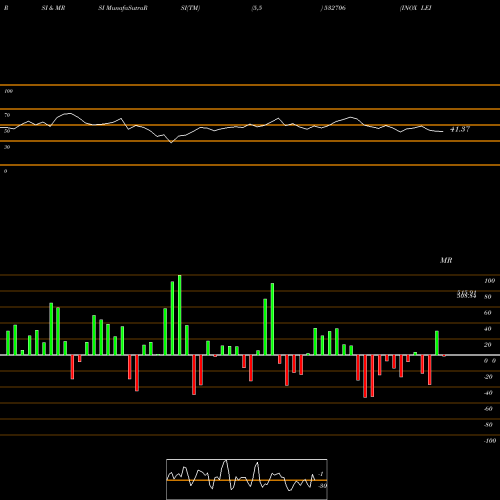Click the "-40" label on the MR scale

pyautogui.click(x=488, y=393)
